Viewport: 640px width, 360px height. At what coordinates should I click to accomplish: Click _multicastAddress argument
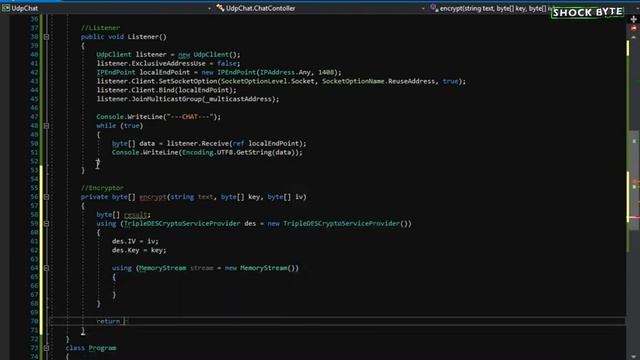[238, 99]
